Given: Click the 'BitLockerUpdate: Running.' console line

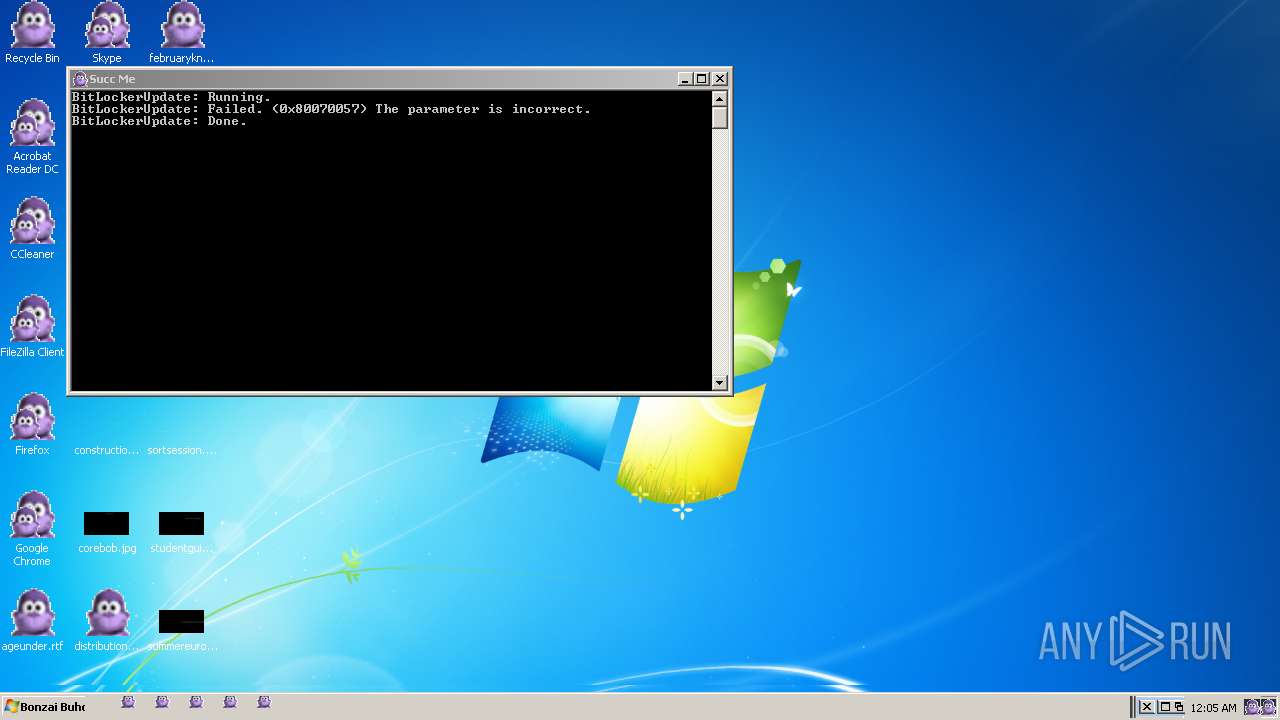Looking at the screenshot, I should [x=171, y=97].
